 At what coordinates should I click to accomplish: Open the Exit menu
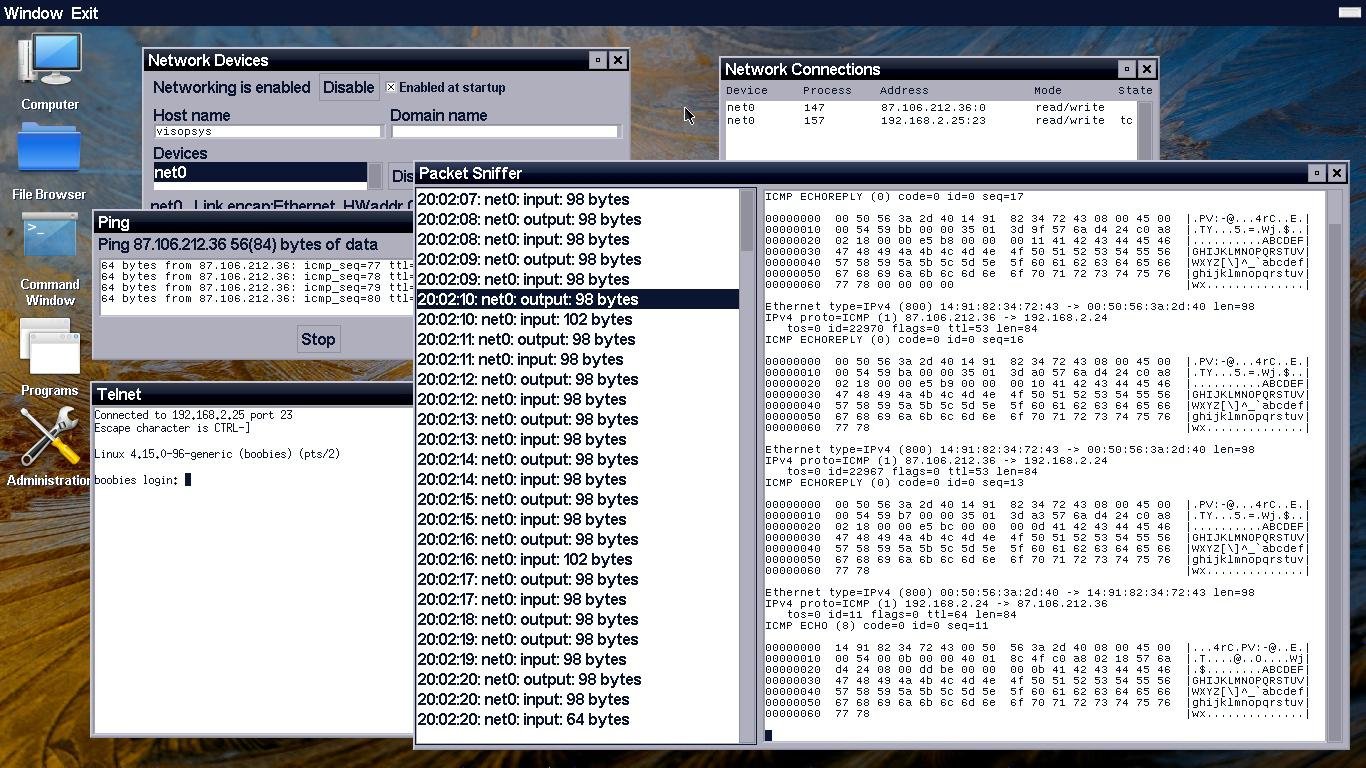pos(84,13)
